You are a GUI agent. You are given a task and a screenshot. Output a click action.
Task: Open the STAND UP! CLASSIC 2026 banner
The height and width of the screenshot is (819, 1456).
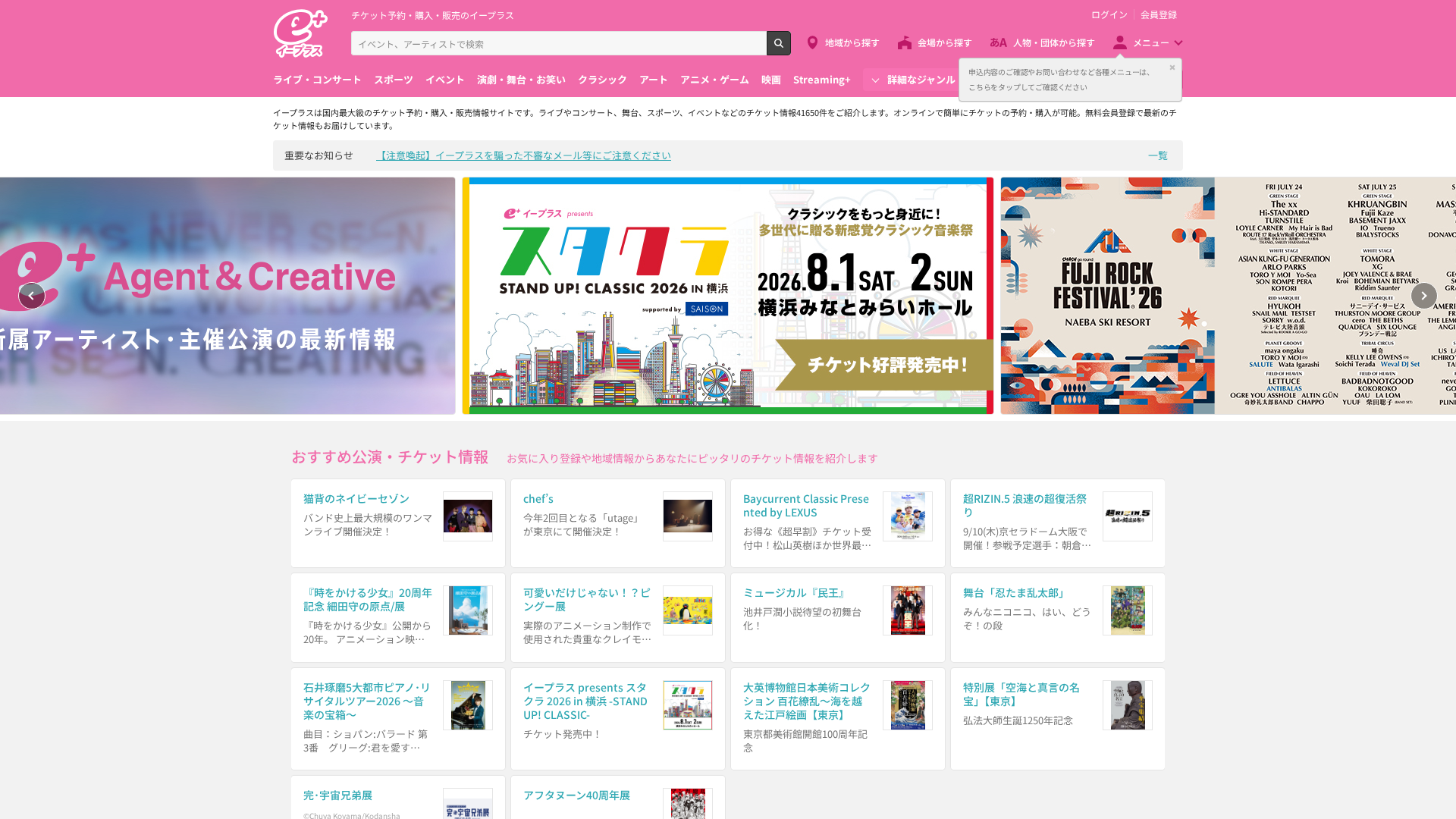[x=728, y=296]
